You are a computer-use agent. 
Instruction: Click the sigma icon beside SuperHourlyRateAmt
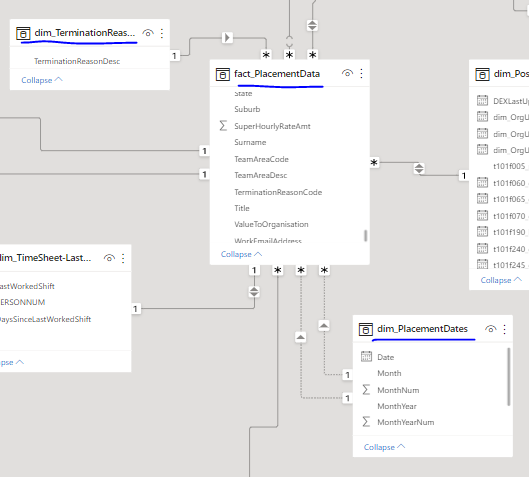[223, 125]
